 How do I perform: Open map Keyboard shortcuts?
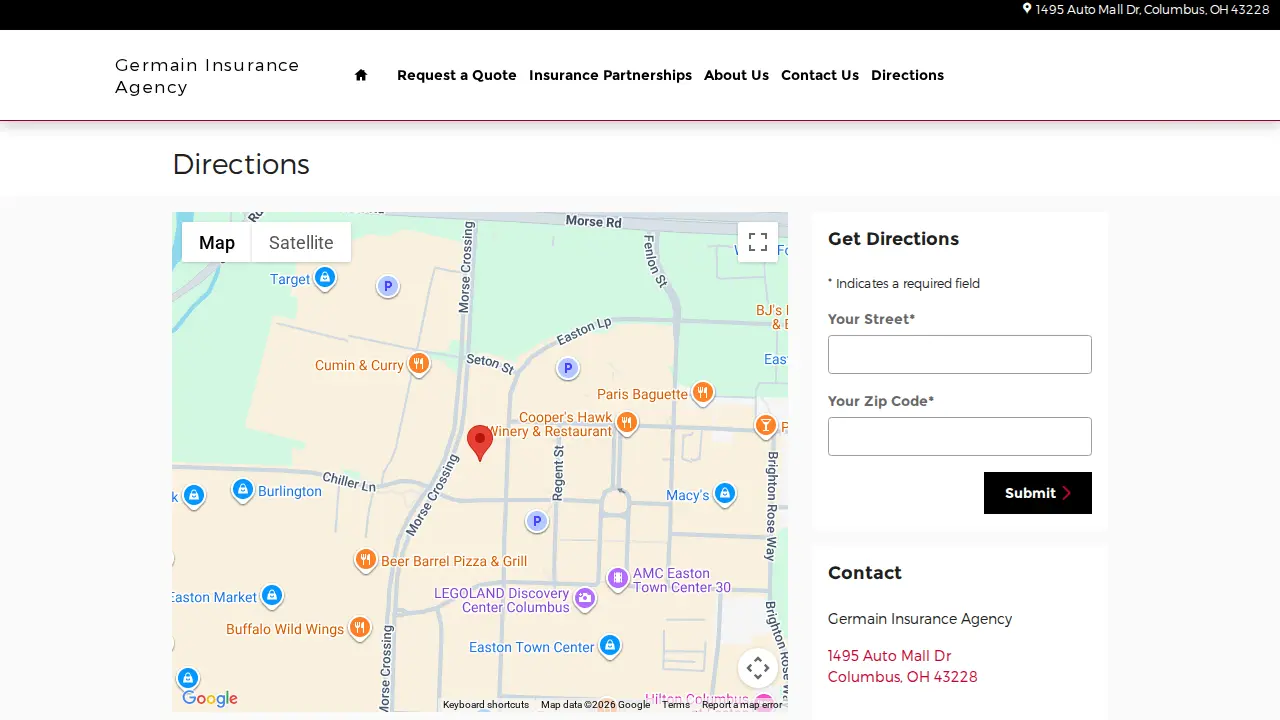[x=486, y=705]
